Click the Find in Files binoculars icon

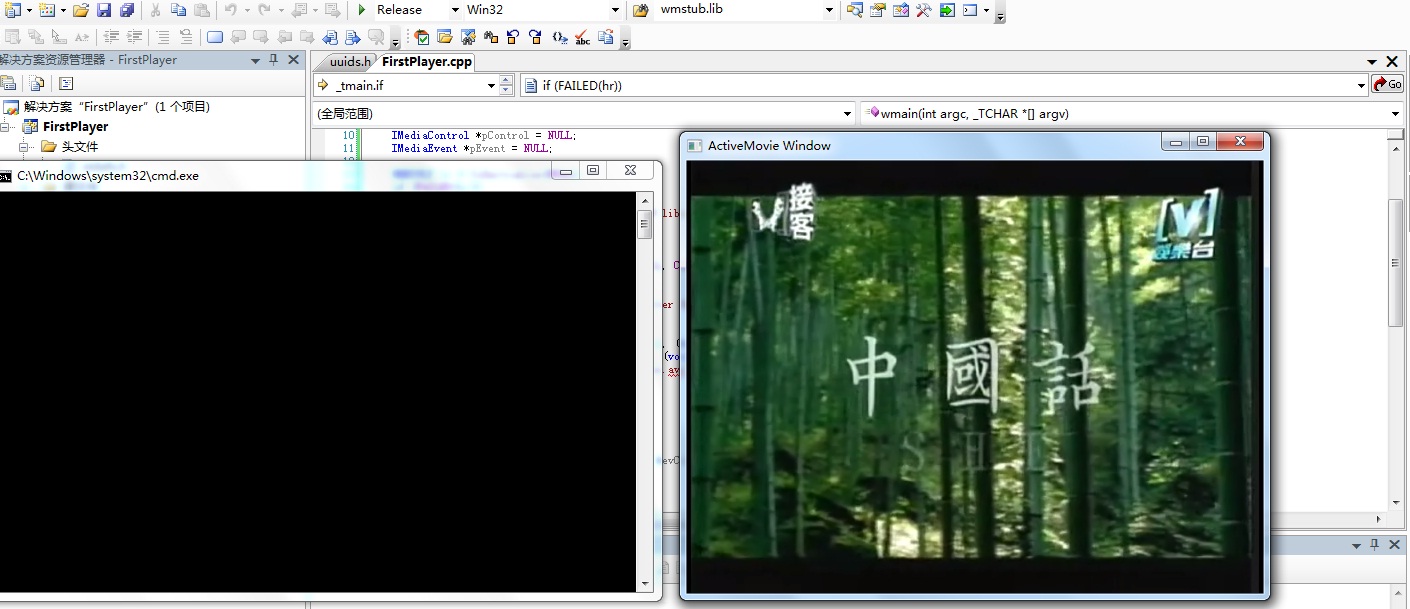(x=641, y=10)
